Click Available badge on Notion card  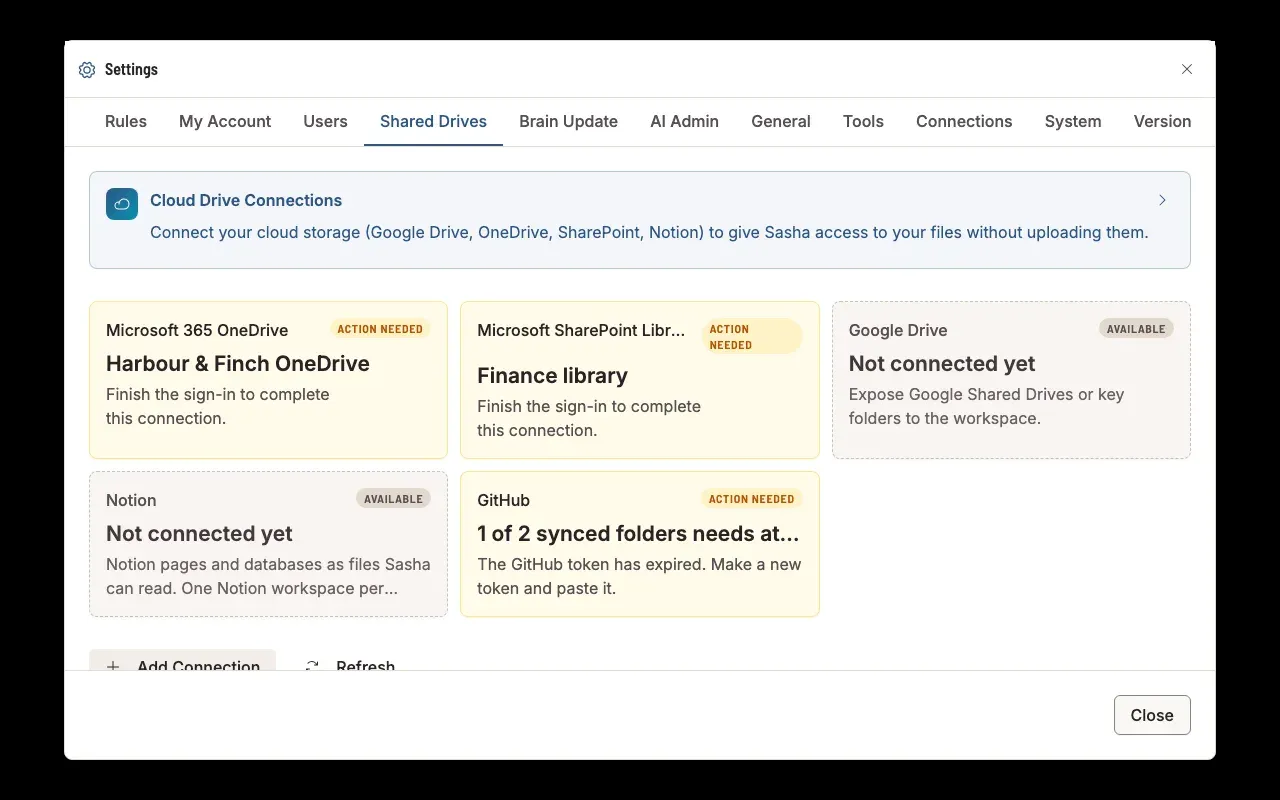[393, 499]
